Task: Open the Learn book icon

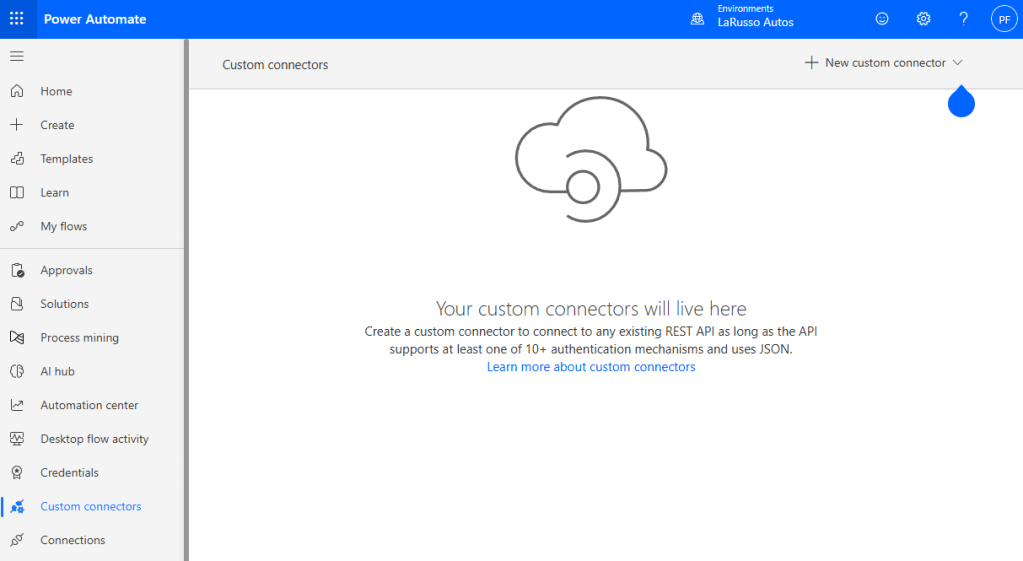Action: pos(17,193)
